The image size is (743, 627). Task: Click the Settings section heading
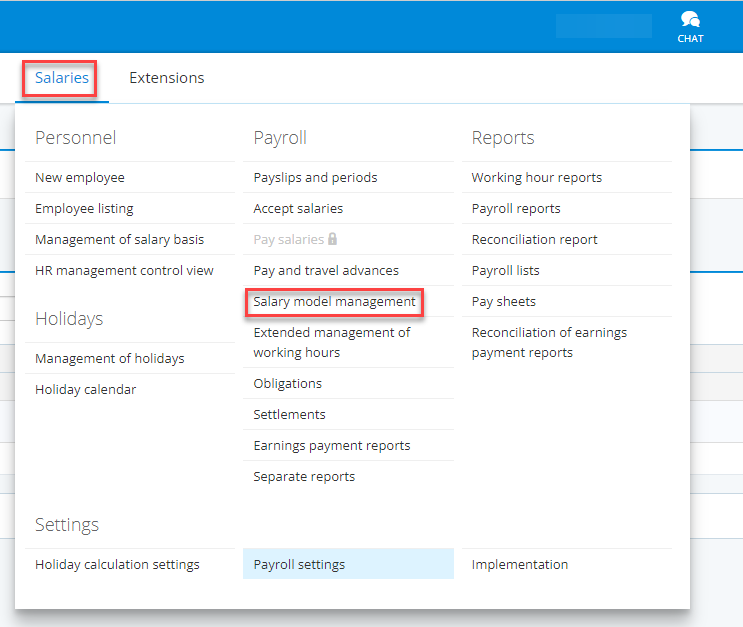click(x=67, y=525)
